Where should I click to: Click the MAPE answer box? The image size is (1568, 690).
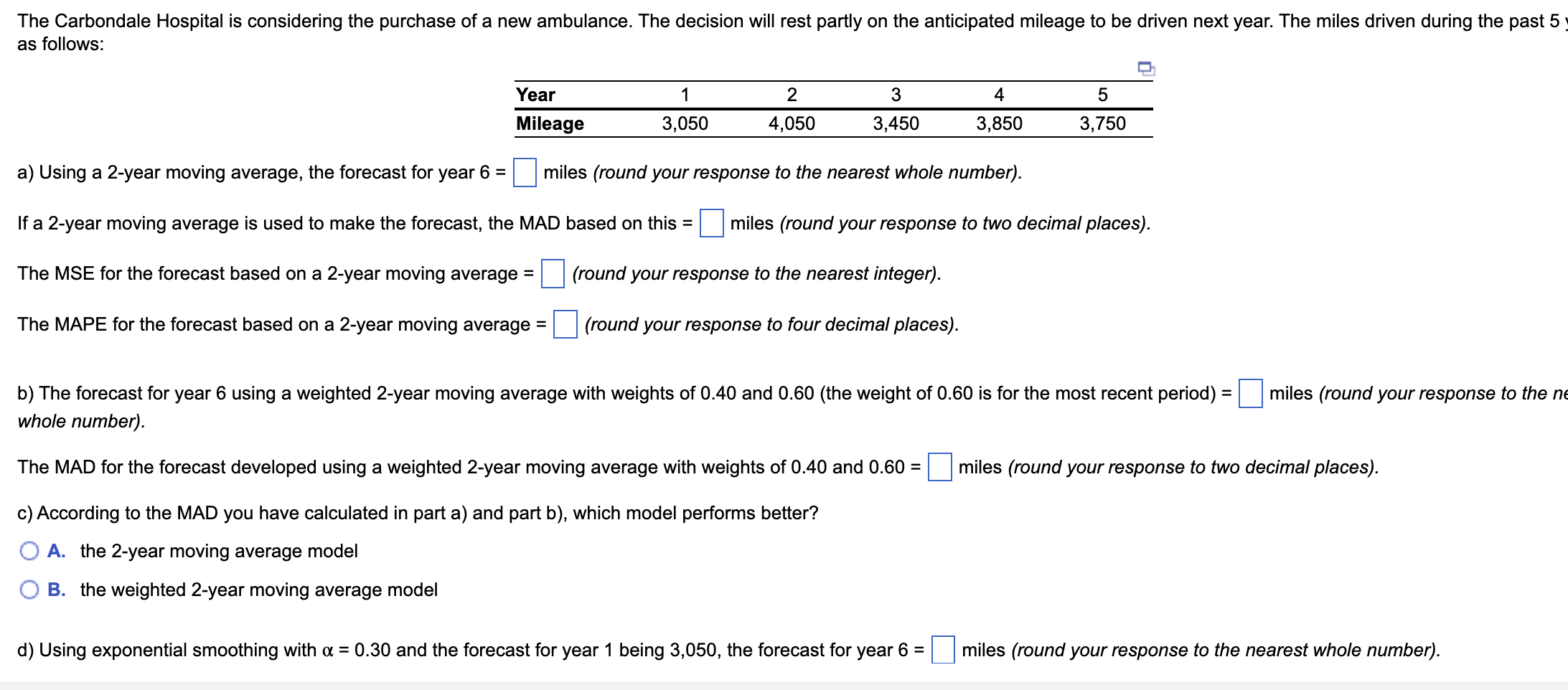[565, 324]
